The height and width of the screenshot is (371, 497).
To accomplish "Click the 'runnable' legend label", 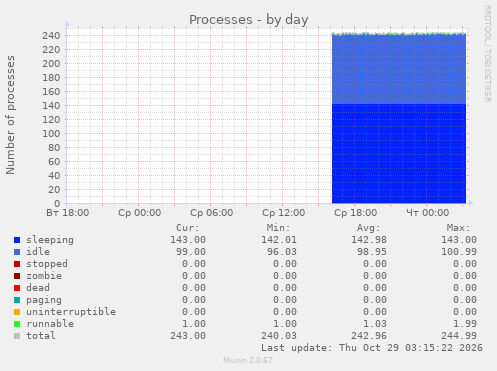I will [x=50, y=324].
